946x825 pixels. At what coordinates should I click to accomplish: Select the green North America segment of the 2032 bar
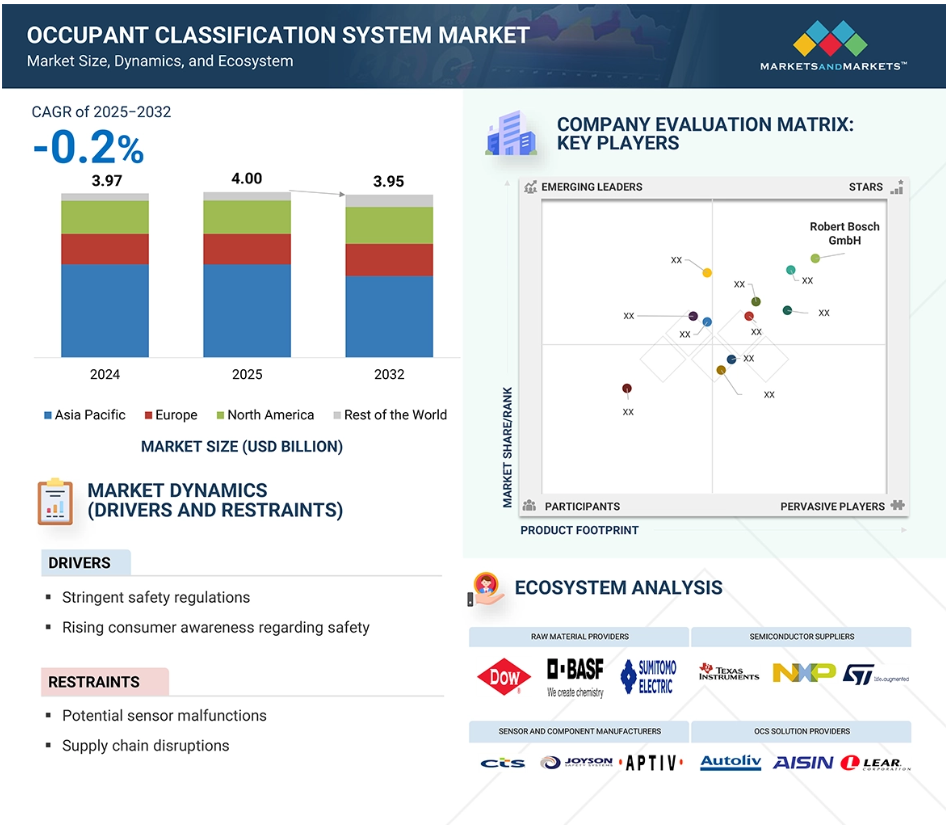coord(389,225)
